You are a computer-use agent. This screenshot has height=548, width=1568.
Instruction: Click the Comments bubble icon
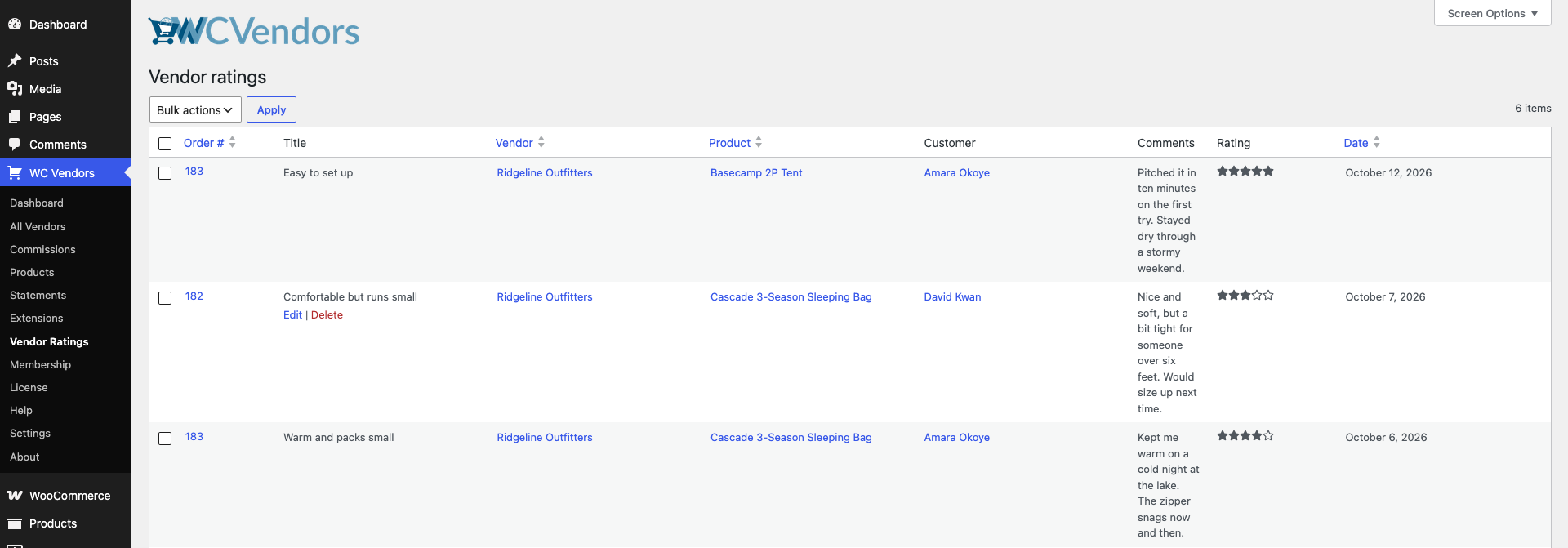click(15, 144)
